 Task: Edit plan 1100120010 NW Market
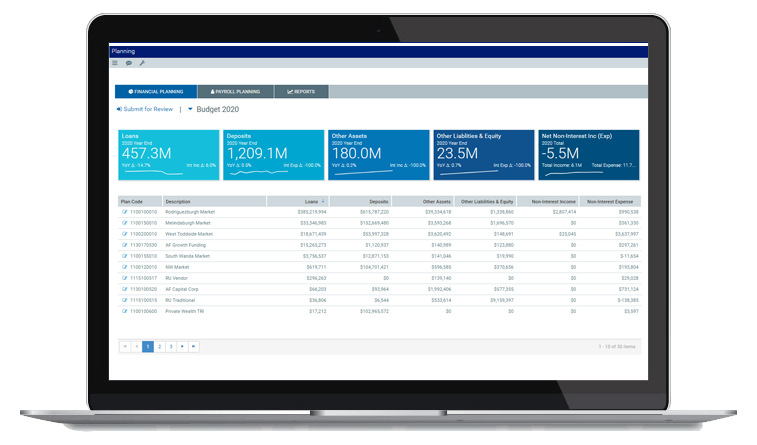[125, 267]
